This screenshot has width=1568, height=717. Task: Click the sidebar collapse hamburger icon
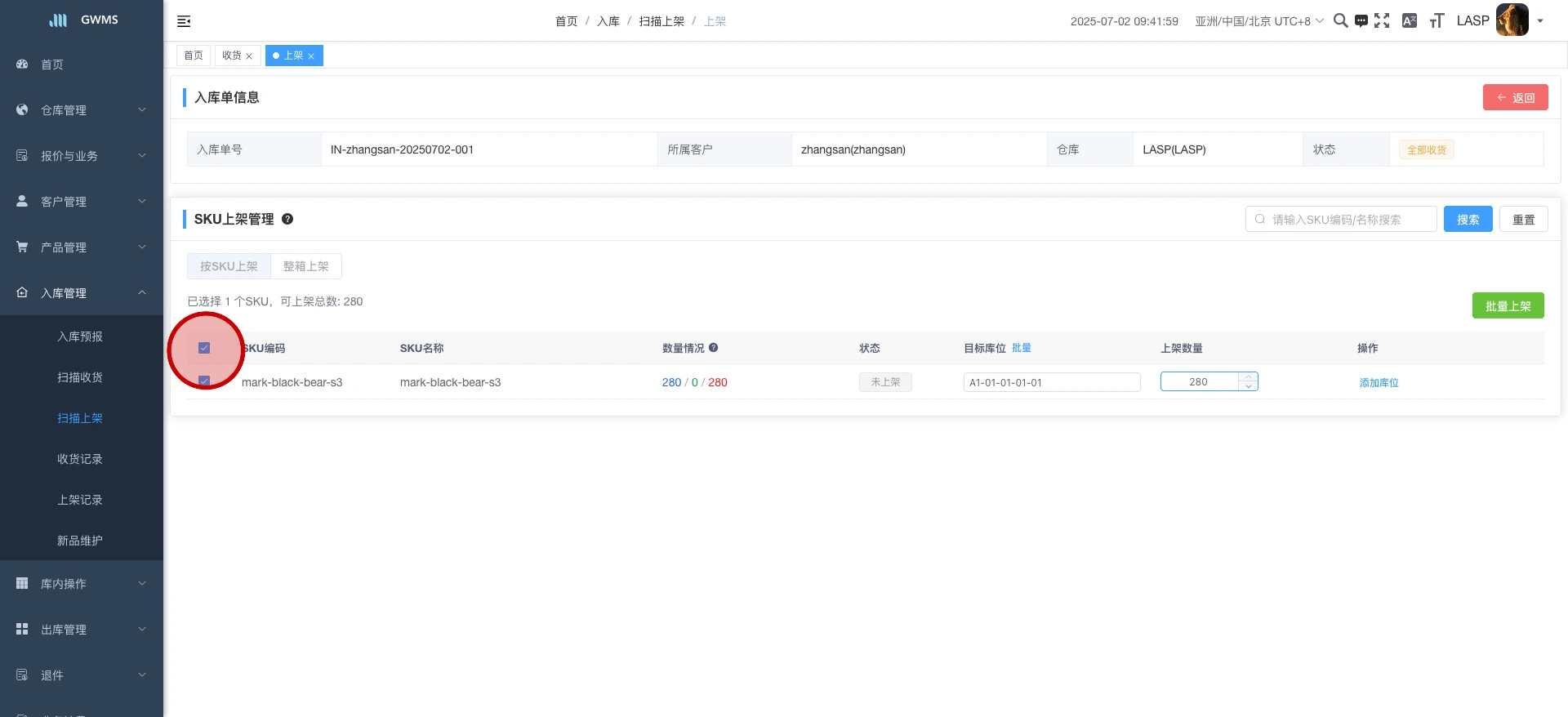pyautogui.click(x=184, y=21)
